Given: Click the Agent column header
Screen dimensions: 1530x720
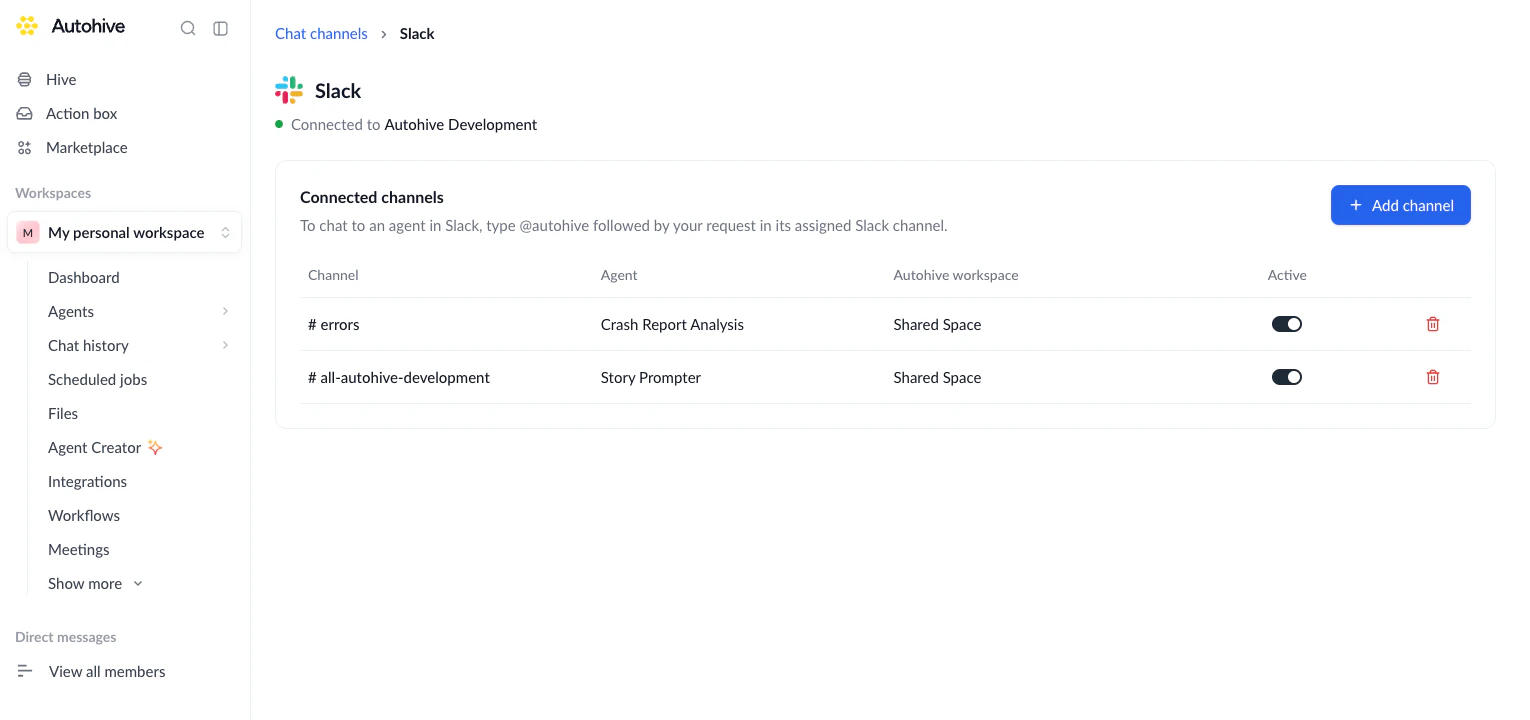Looking at the screenshot, I should tap(619, 275).
